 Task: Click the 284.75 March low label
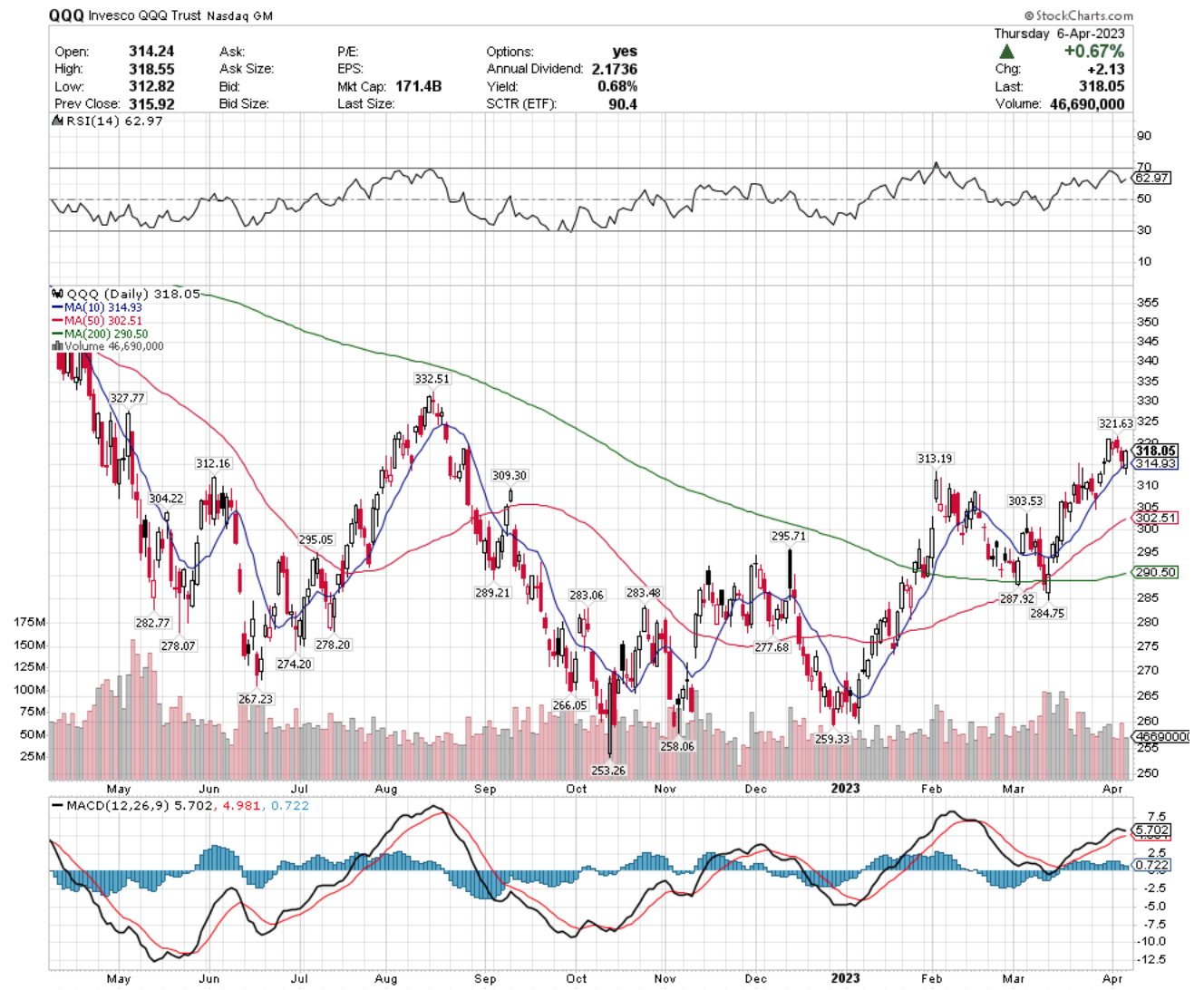1047,614
